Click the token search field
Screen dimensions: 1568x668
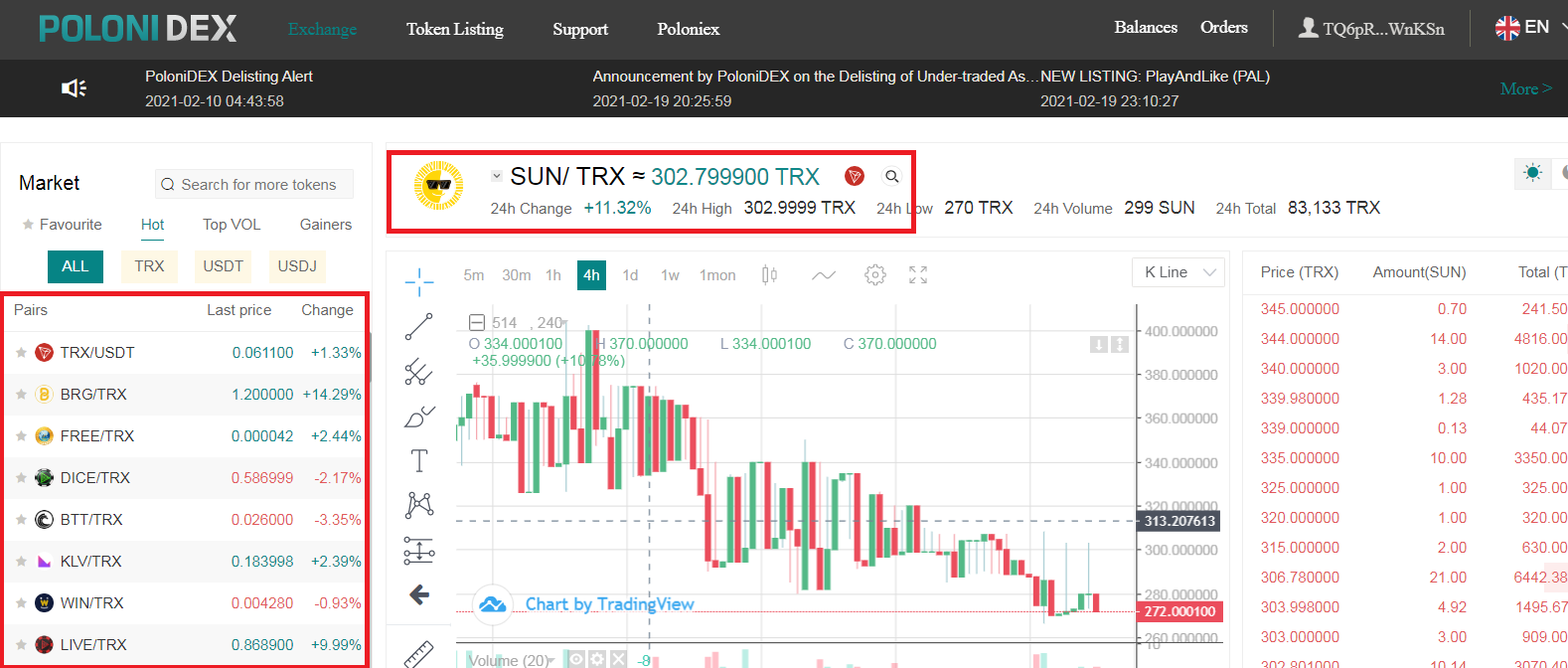[x=254, y=185]
